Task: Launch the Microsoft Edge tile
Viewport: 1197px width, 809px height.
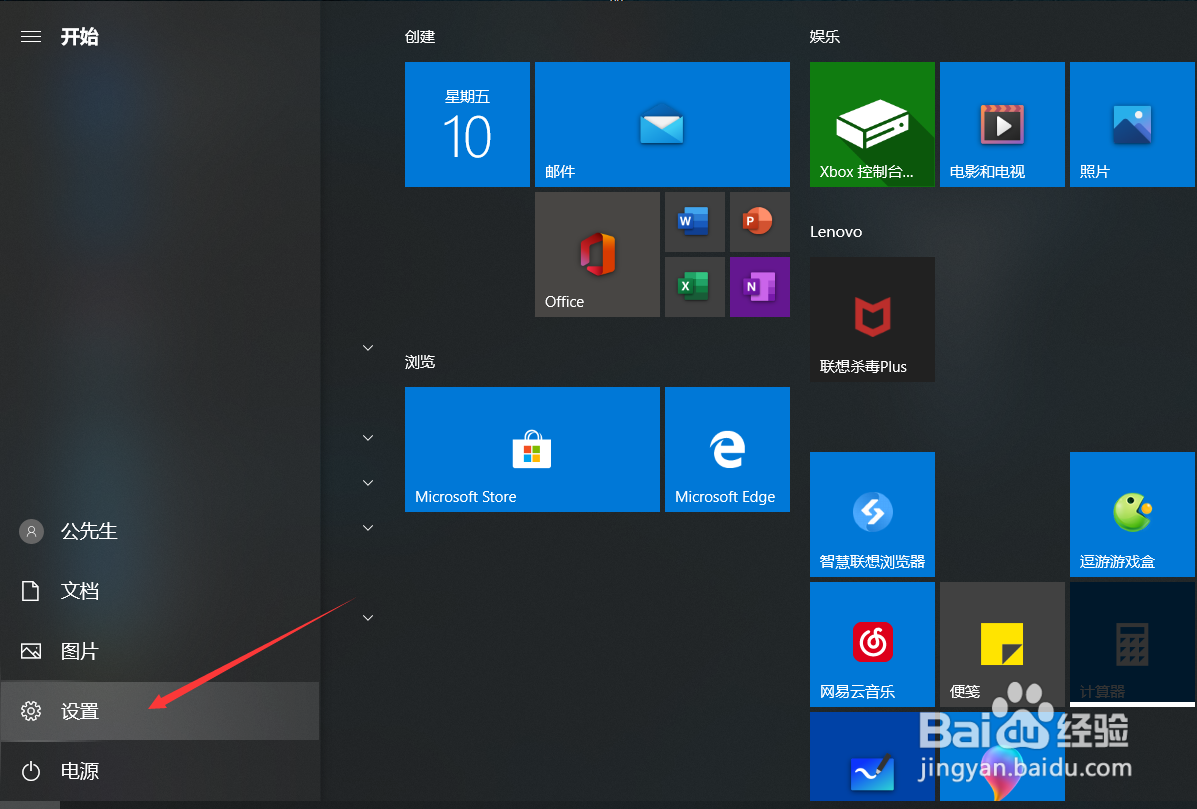Action: click(x=728, y=450)
